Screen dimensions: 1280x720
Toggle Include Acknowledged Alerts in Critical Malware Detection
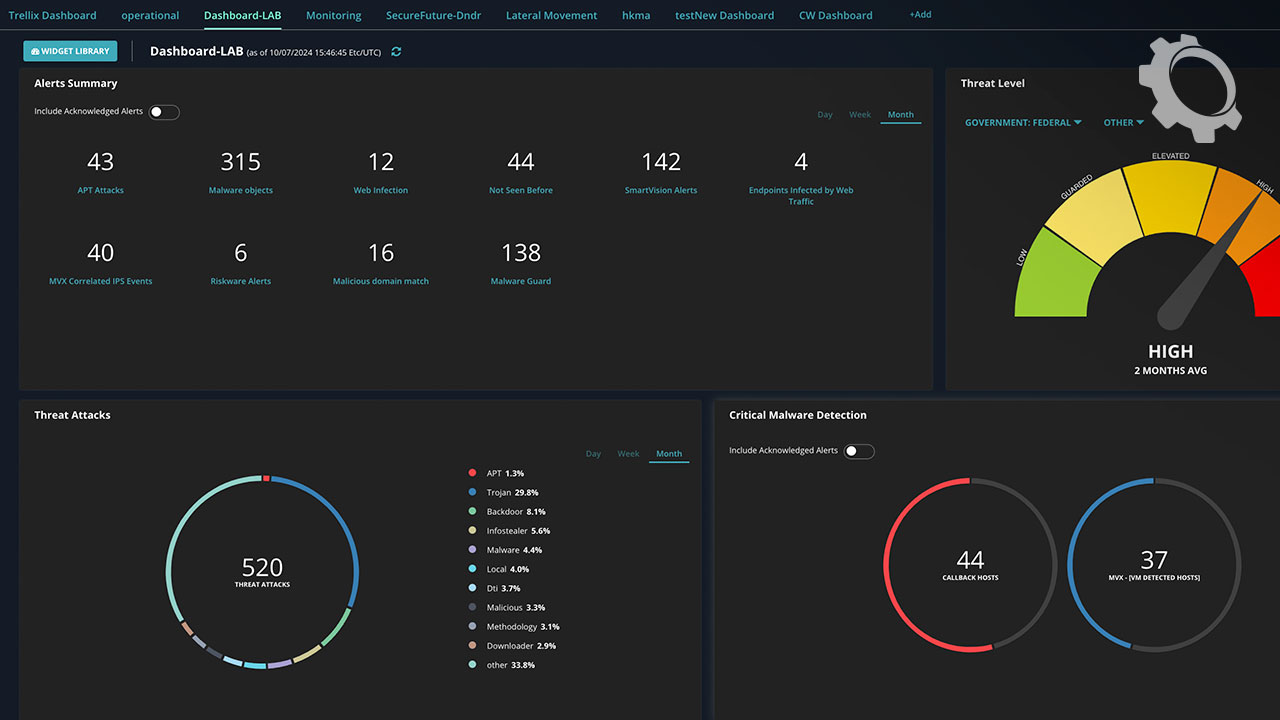click(x=859, y=451)
